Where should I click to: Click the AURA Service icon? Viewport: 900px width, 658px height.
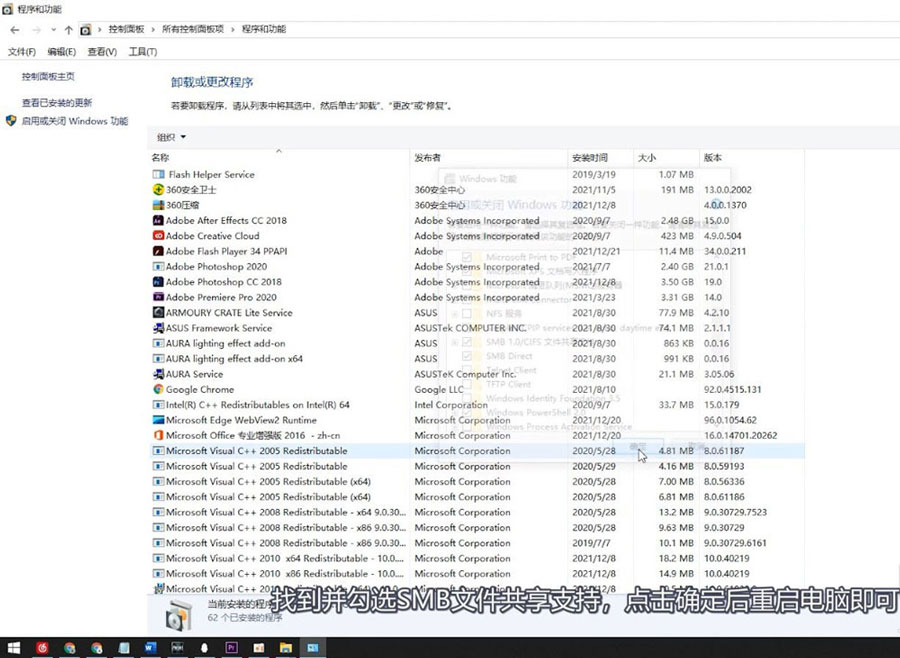158,374
